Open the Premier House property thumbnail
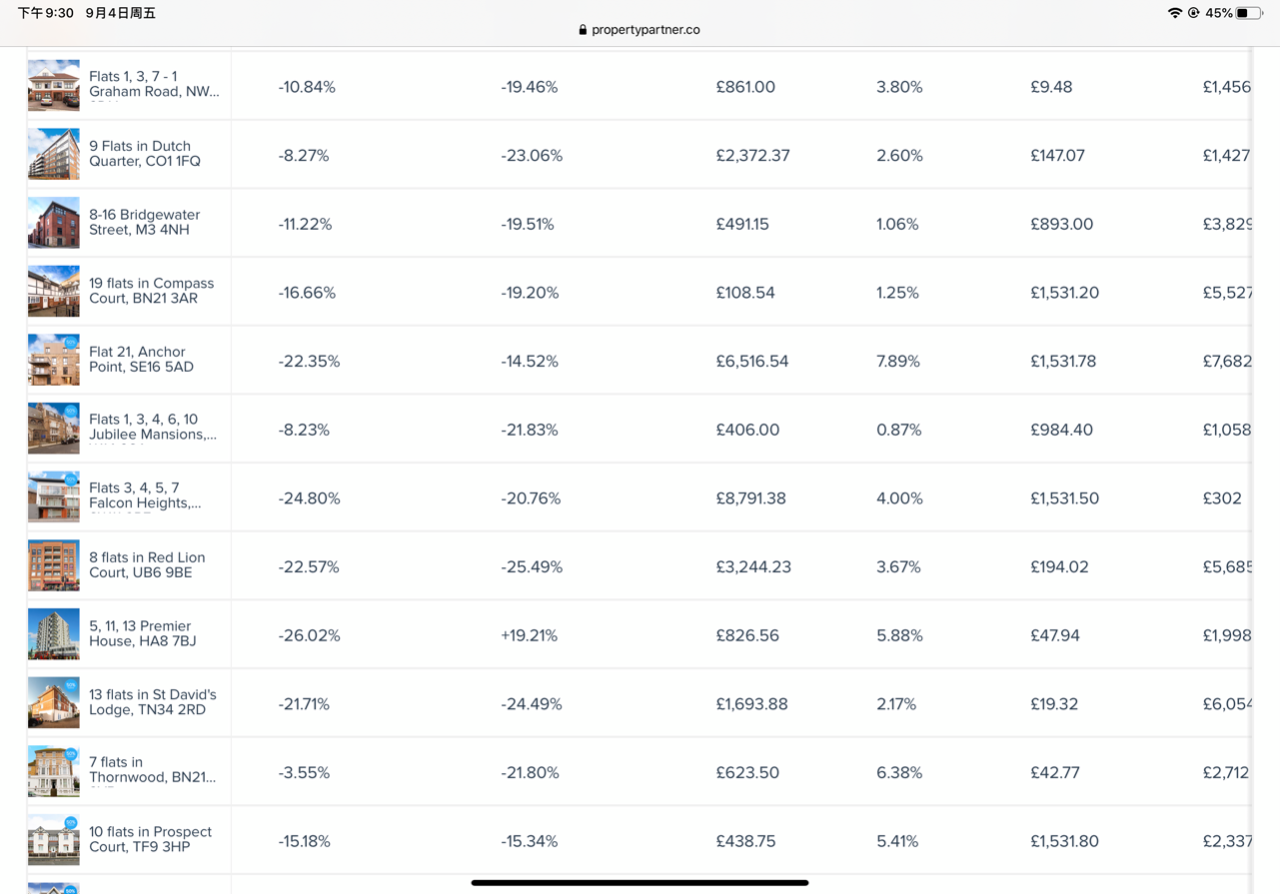The image size is (1280, 894). pyautogui.click(x=54, y=634)
